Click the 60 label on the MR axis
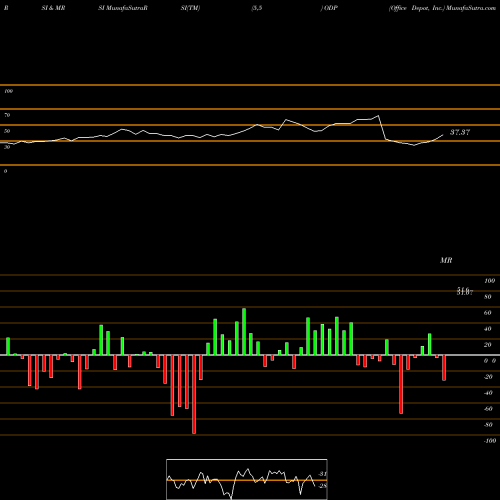500x500 pixels. coord(487,313)
